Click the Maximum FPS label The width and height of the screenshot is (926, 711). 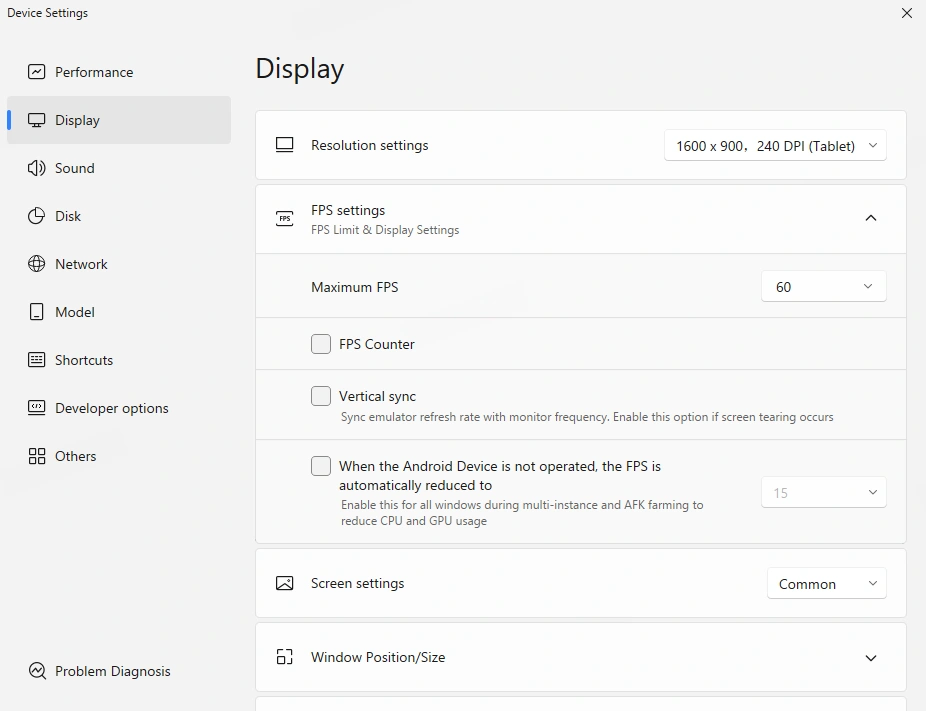(x=355, y=287)
